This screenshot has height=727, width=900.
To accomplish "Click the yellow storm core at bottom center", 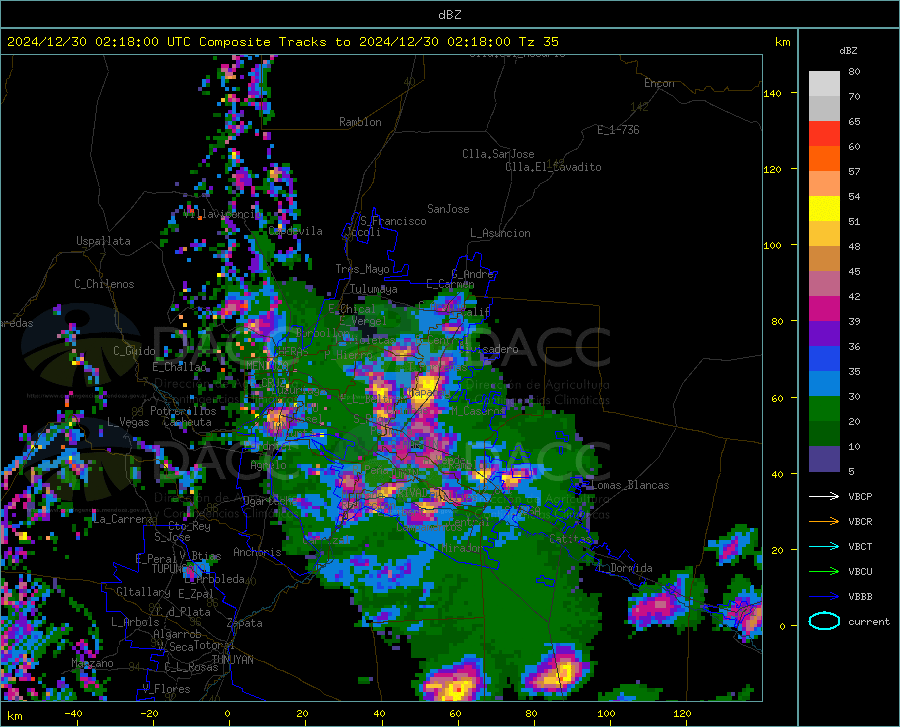I will pos(455,686).
